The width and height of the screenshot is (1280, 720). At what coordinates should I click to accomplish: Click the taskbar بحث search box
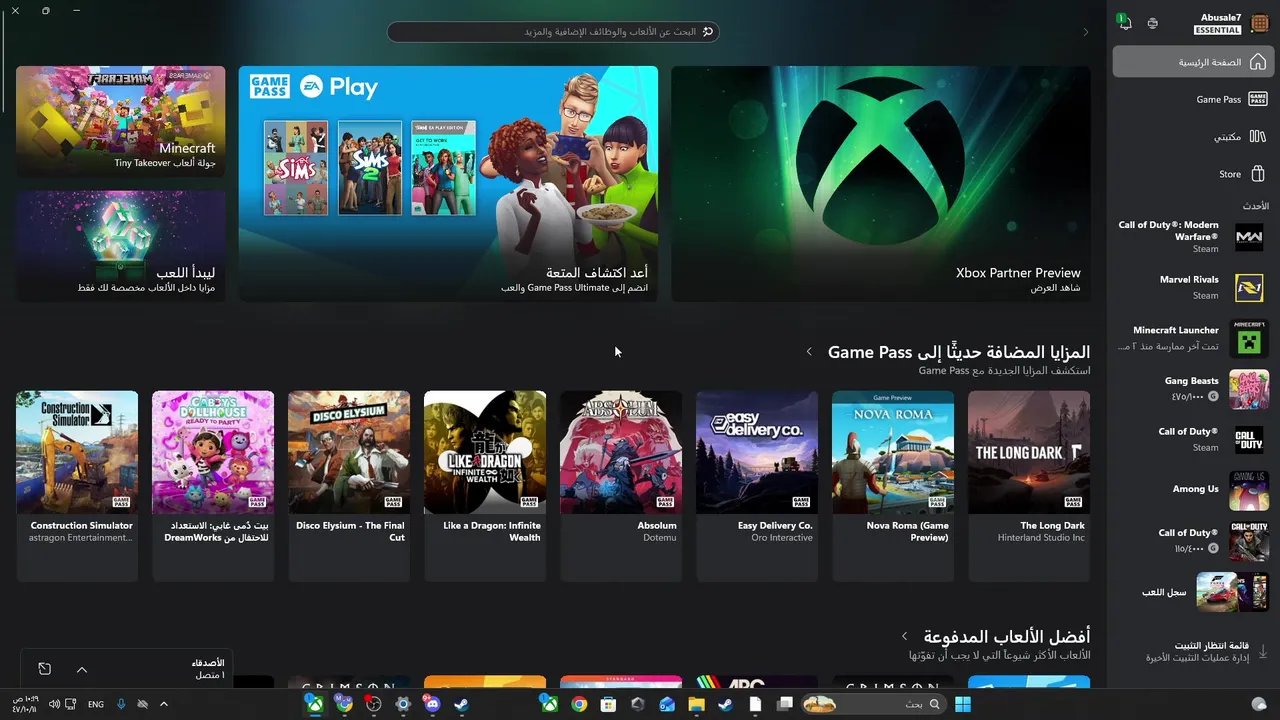coord(875,705)
